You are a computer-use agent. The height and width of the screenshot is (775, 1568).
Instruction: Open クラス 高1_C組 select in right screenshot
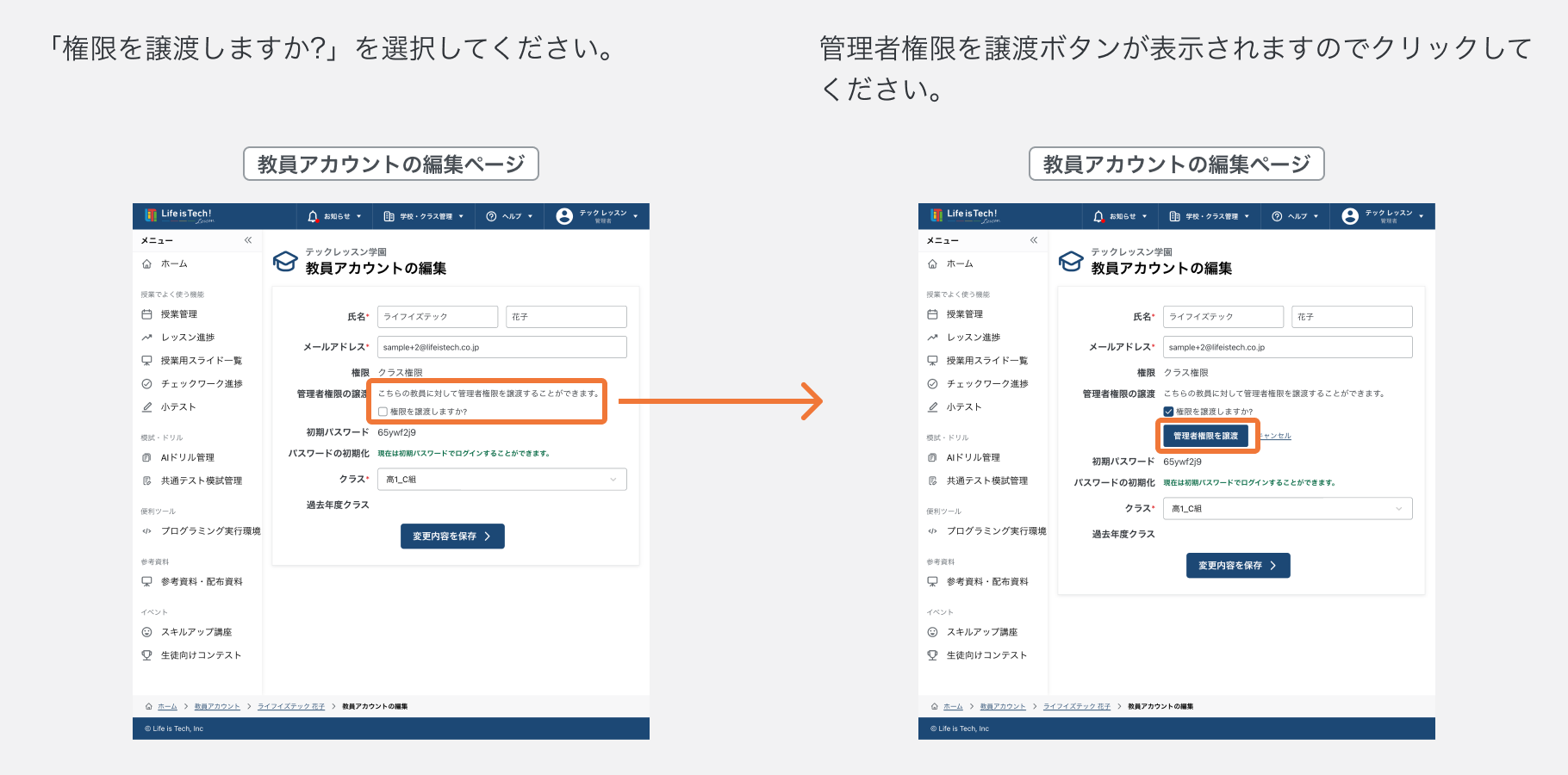click(1288, 509)
